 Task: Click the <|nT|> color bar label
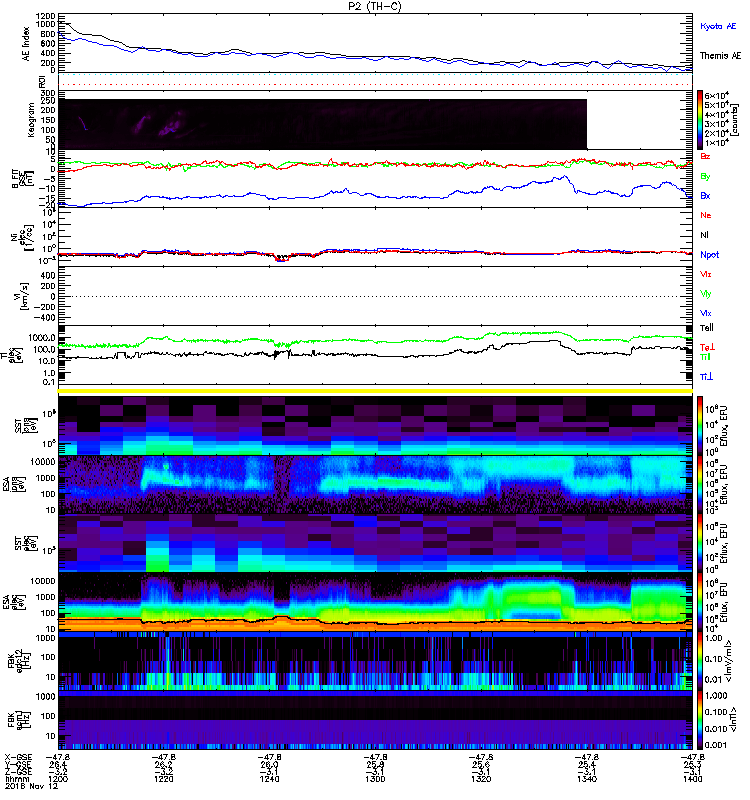click(x=736, y=719)
